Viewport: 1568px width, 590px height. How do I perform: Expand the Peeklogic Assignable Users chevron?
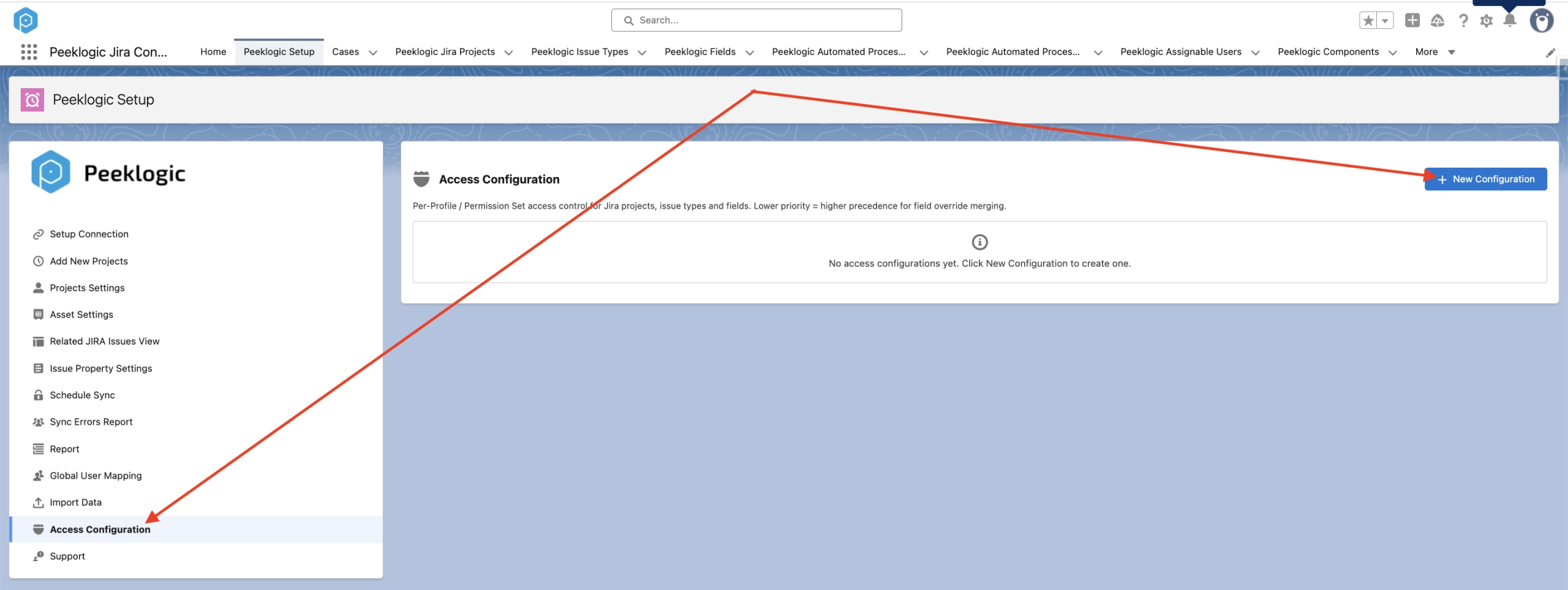(1255, 53)
